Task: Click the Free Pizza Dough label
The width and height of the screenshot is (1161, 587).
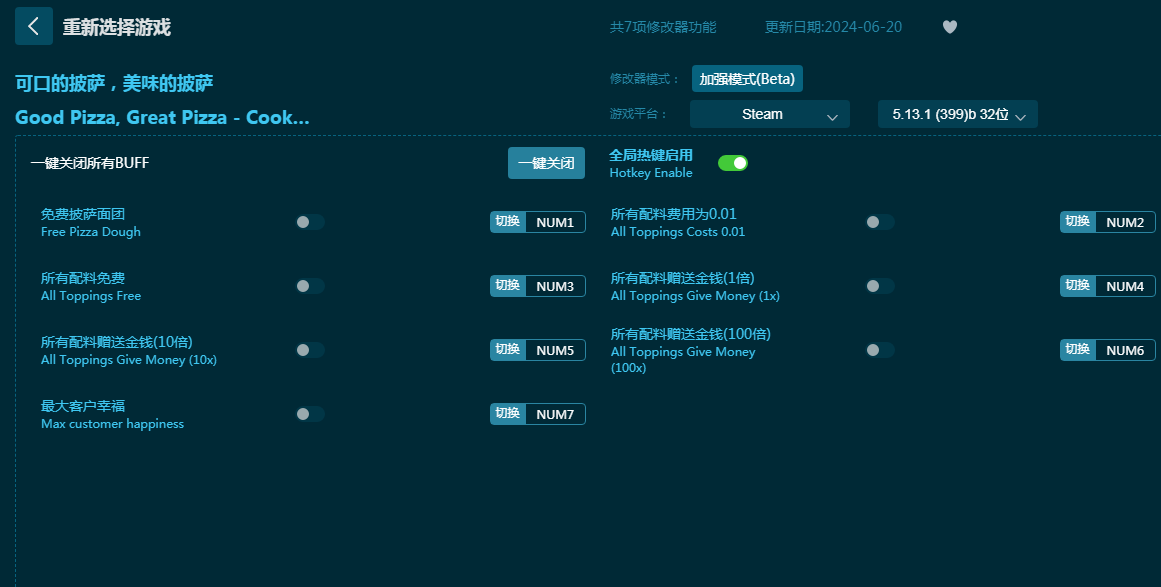Action: point(90,232)
